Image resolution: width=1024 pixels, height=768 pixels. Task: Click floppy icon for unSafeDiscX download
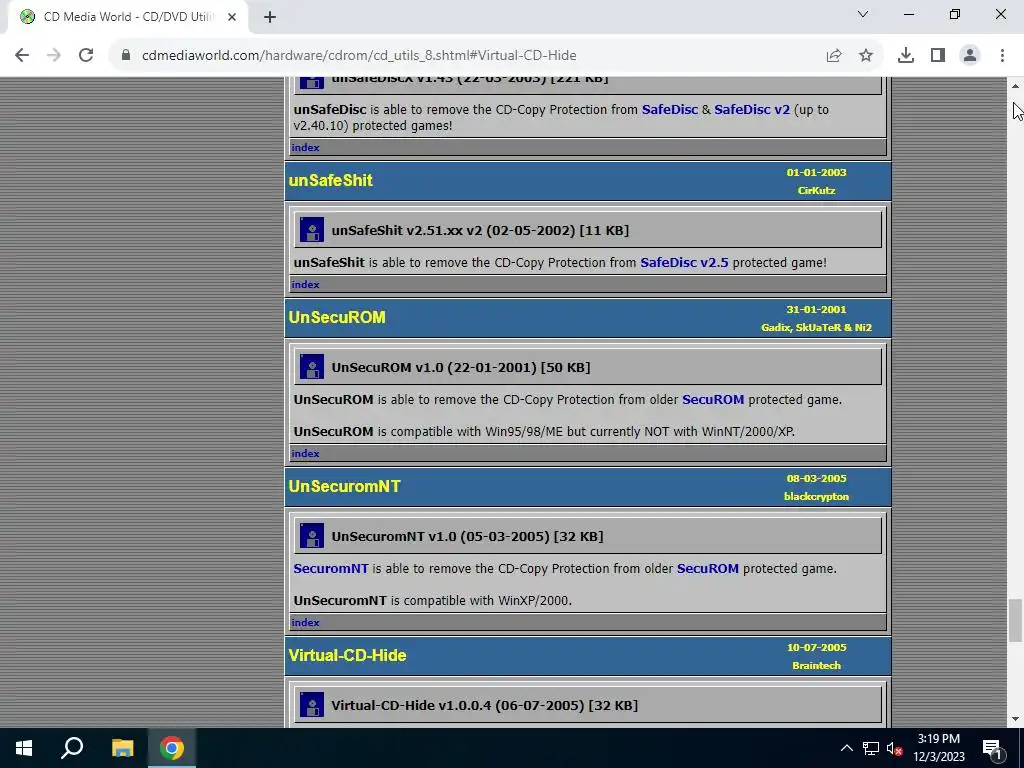pos(312,82)
